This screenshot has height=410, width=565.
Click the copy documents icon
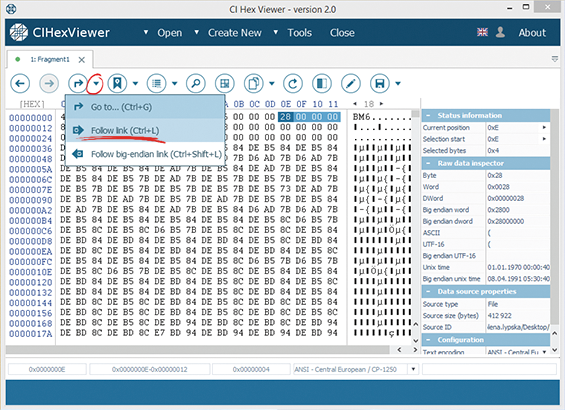(x=254, y=84)
